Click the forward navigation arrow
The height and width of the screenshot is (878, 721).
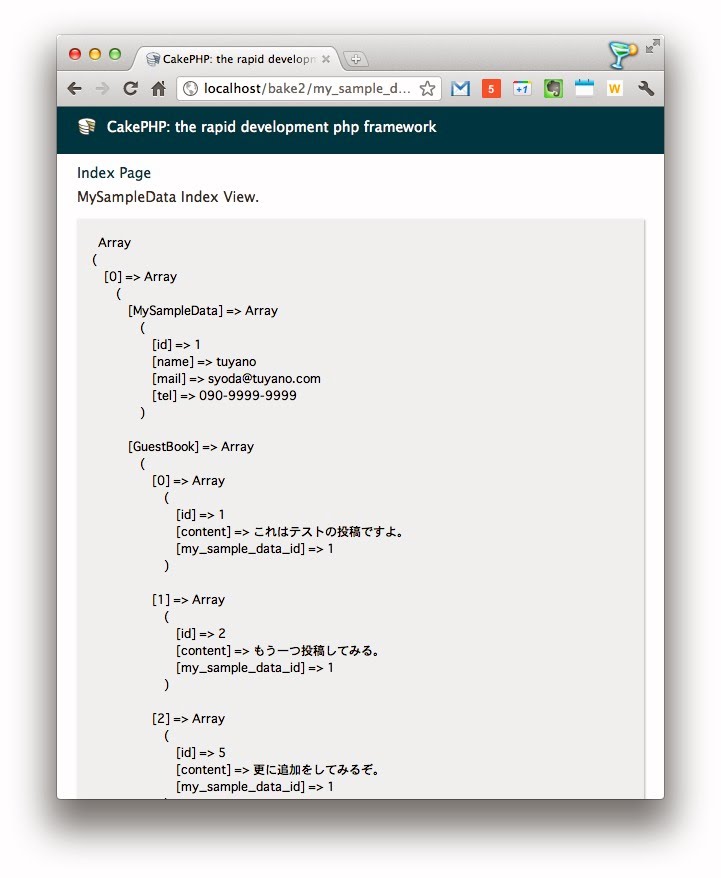pyautogui.click(x=102, y=89)
